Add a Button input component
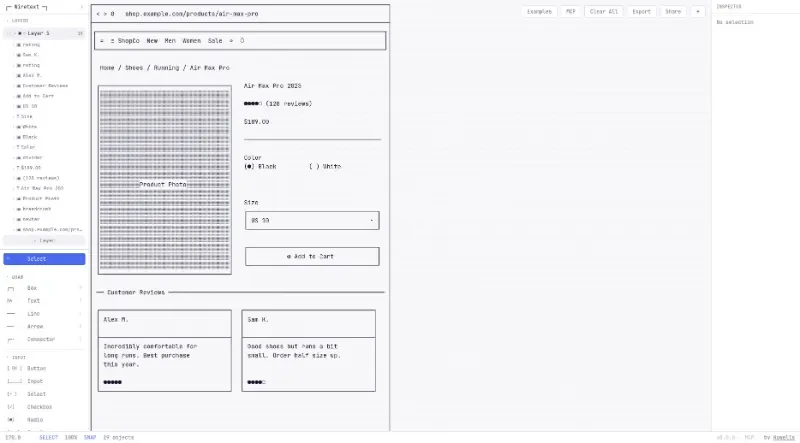The image size is (800, 443). [34, 368]
